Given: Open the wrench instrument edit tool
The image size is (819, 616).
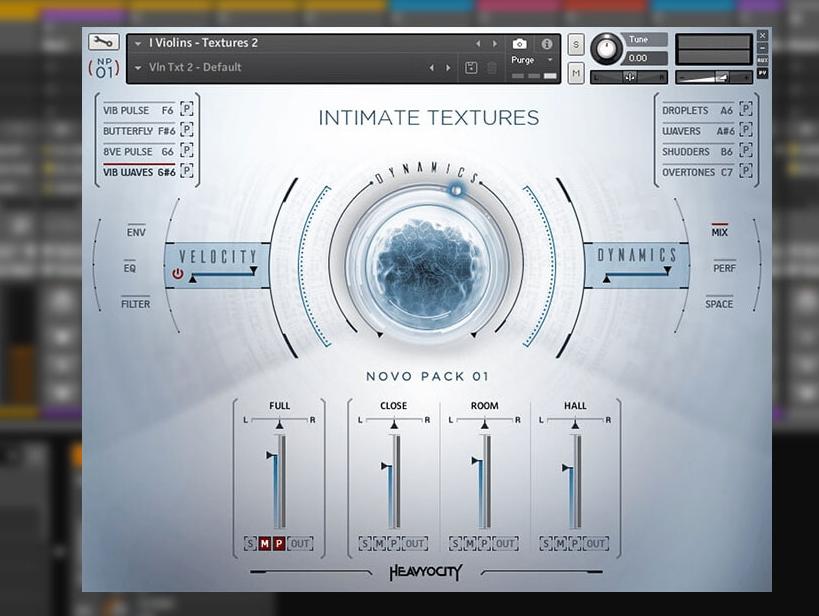Looking at the screenshot, I should 103,43.
